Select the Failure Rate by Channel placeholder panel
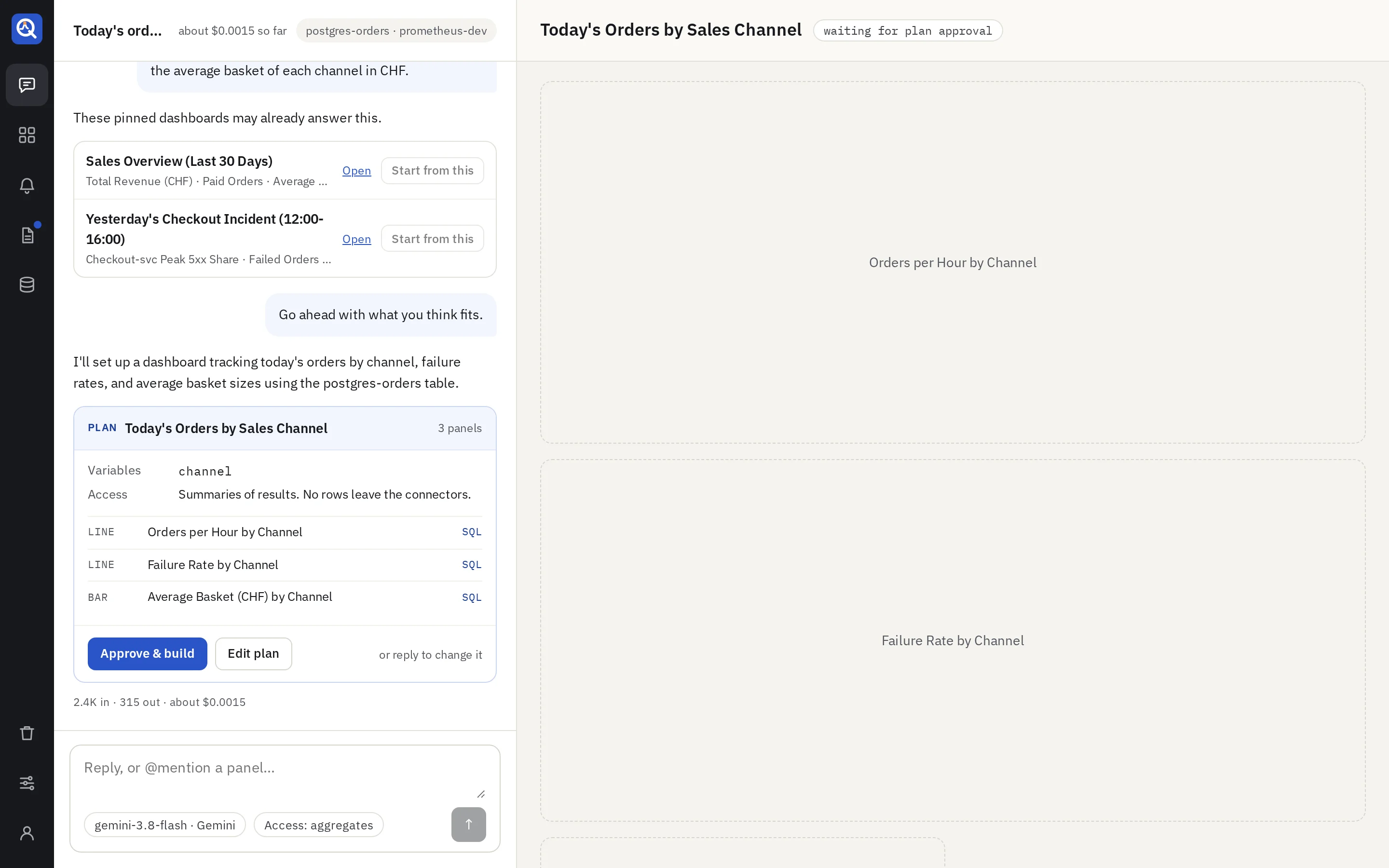 pyautogui.click(x=952, y=640)
